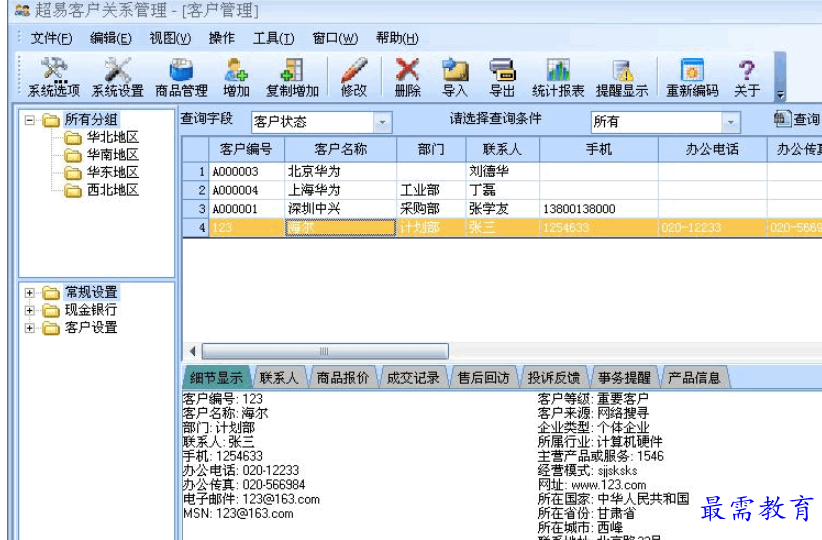Image resolution: width=822 pixels, height=540 pixels.
Task: Collapse the 所有分组 tree node
Action: (x=30, y=120)
